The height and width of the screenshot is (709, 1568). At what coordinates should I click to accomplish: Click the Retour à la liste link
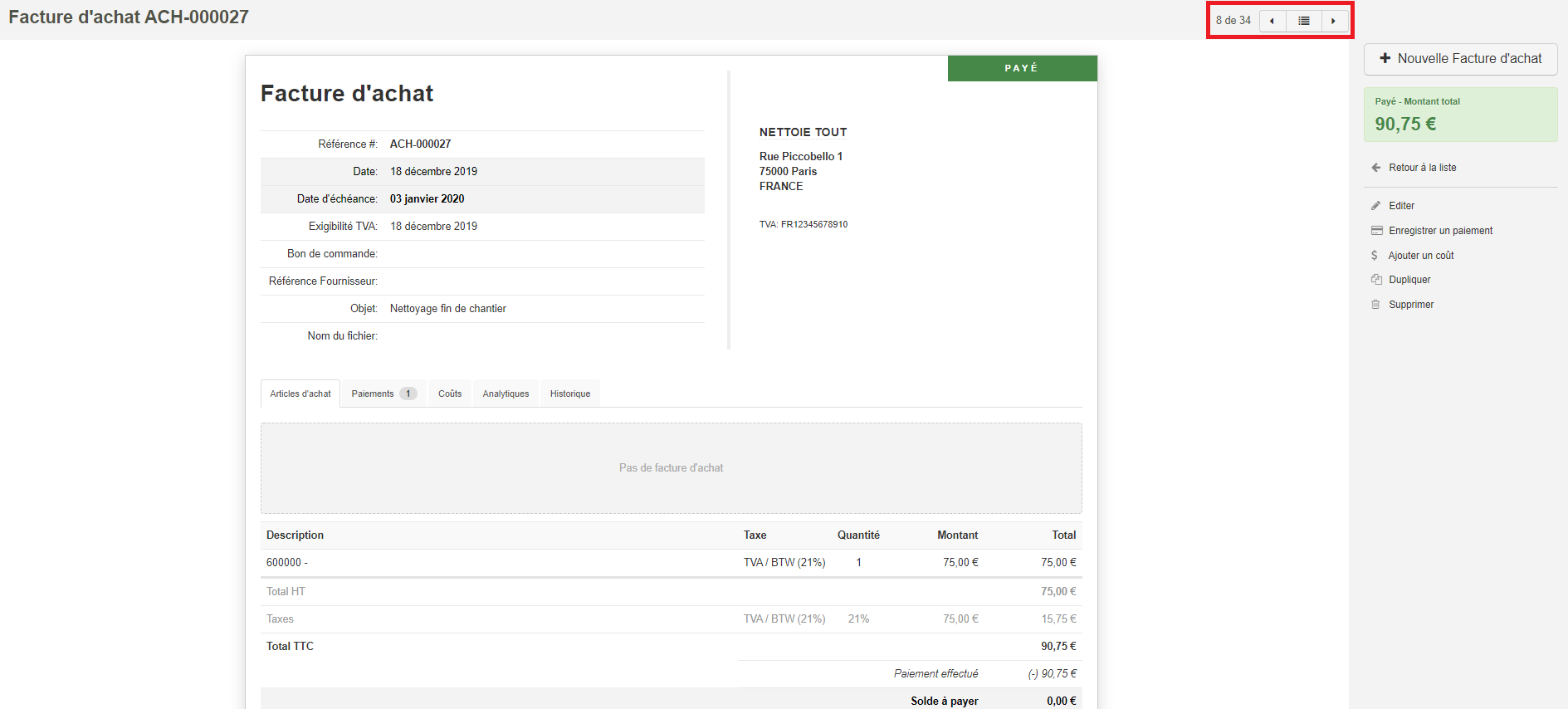click(x=1422, y=168)
